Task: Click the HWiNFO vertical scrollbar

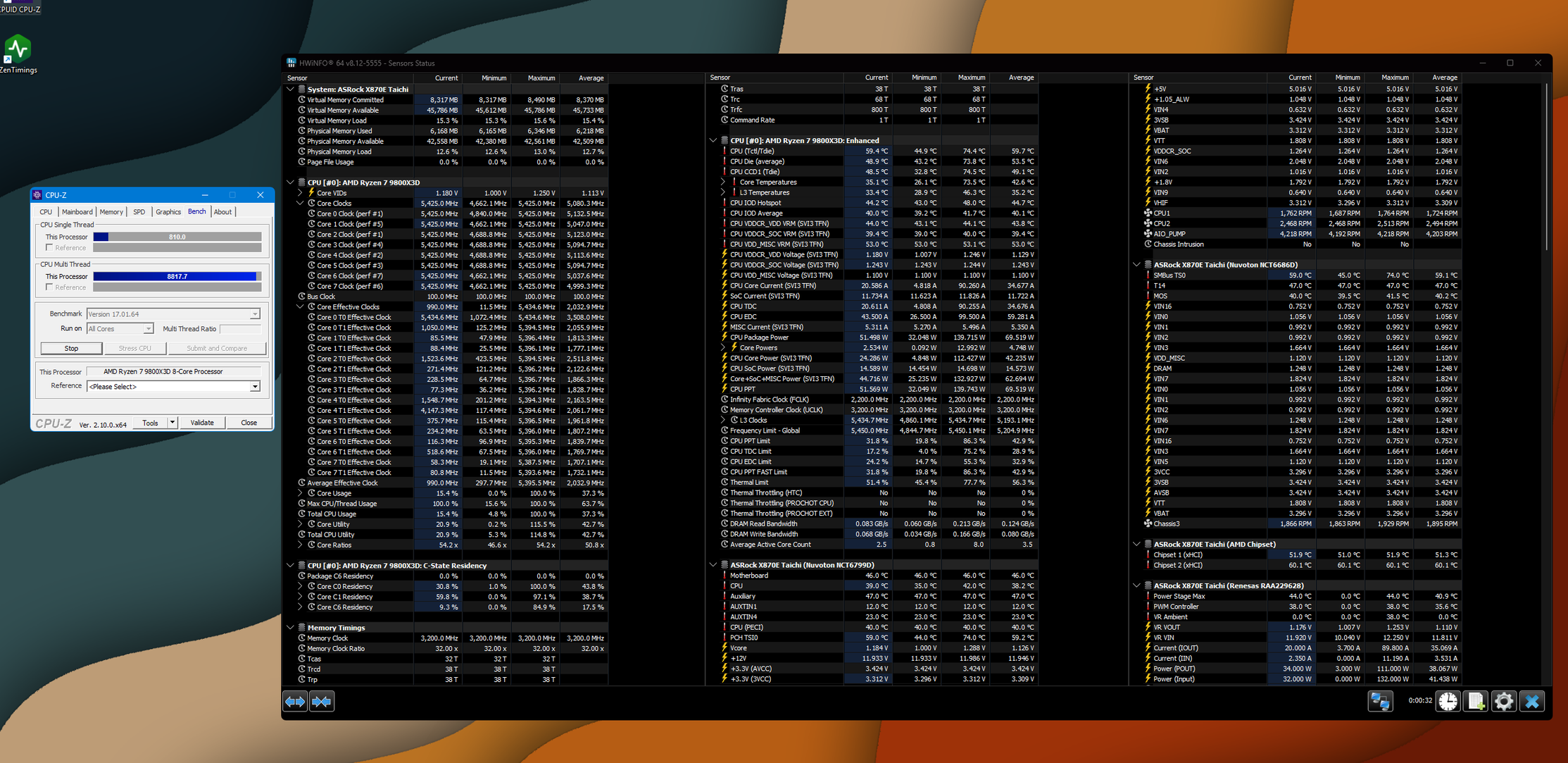Action: tap(1547, 168)
